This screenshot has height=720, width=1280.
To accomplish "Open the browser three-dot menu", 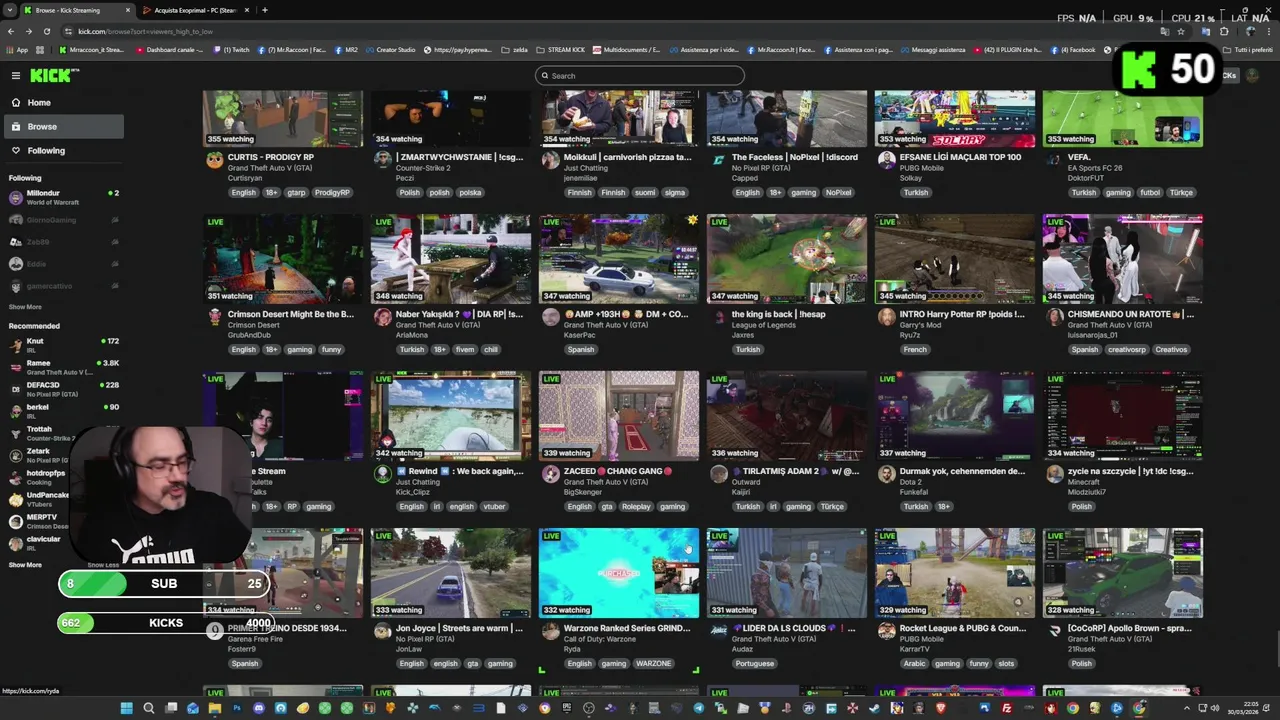I will 1268,31.
